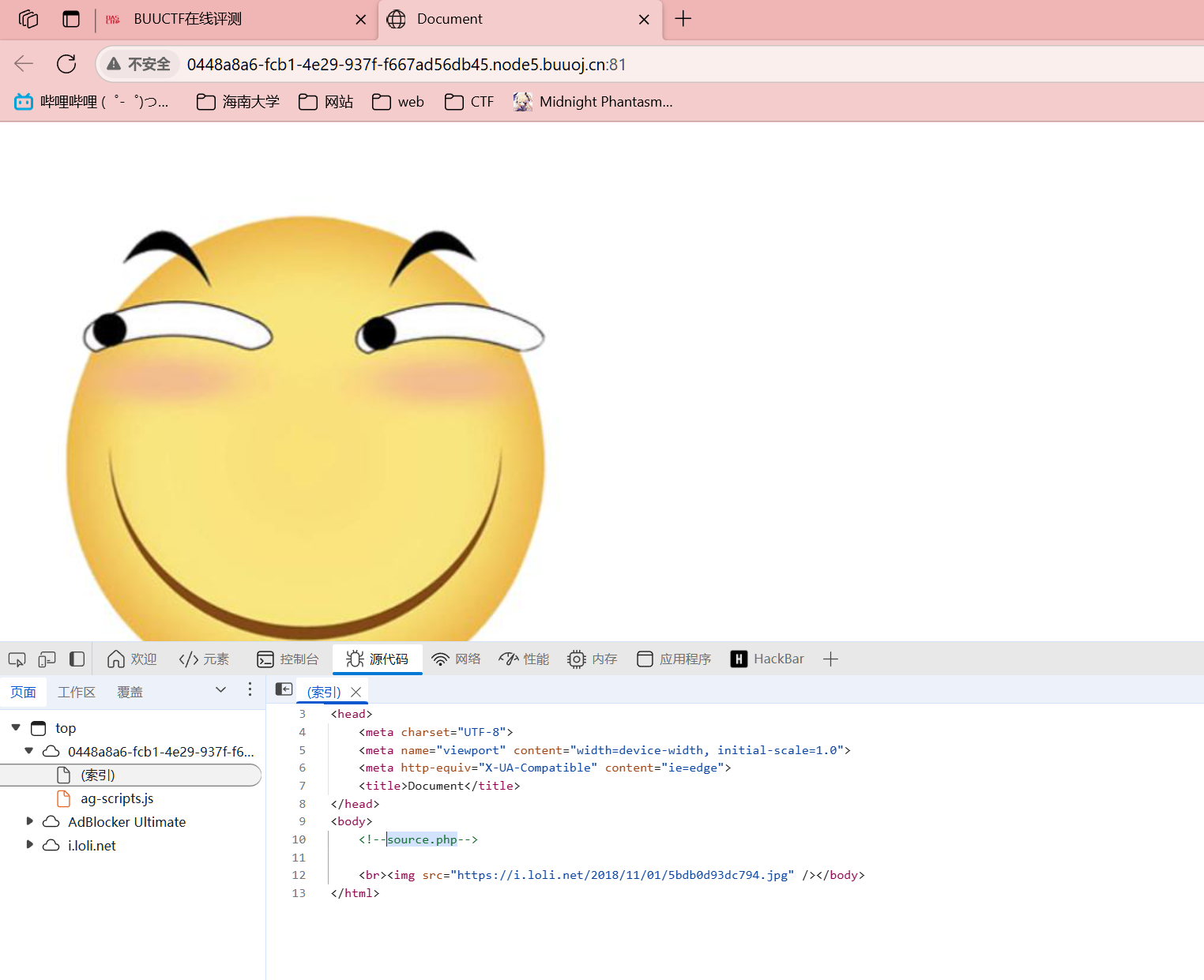Select the inspect element picker icon

(x=17, y=659)
